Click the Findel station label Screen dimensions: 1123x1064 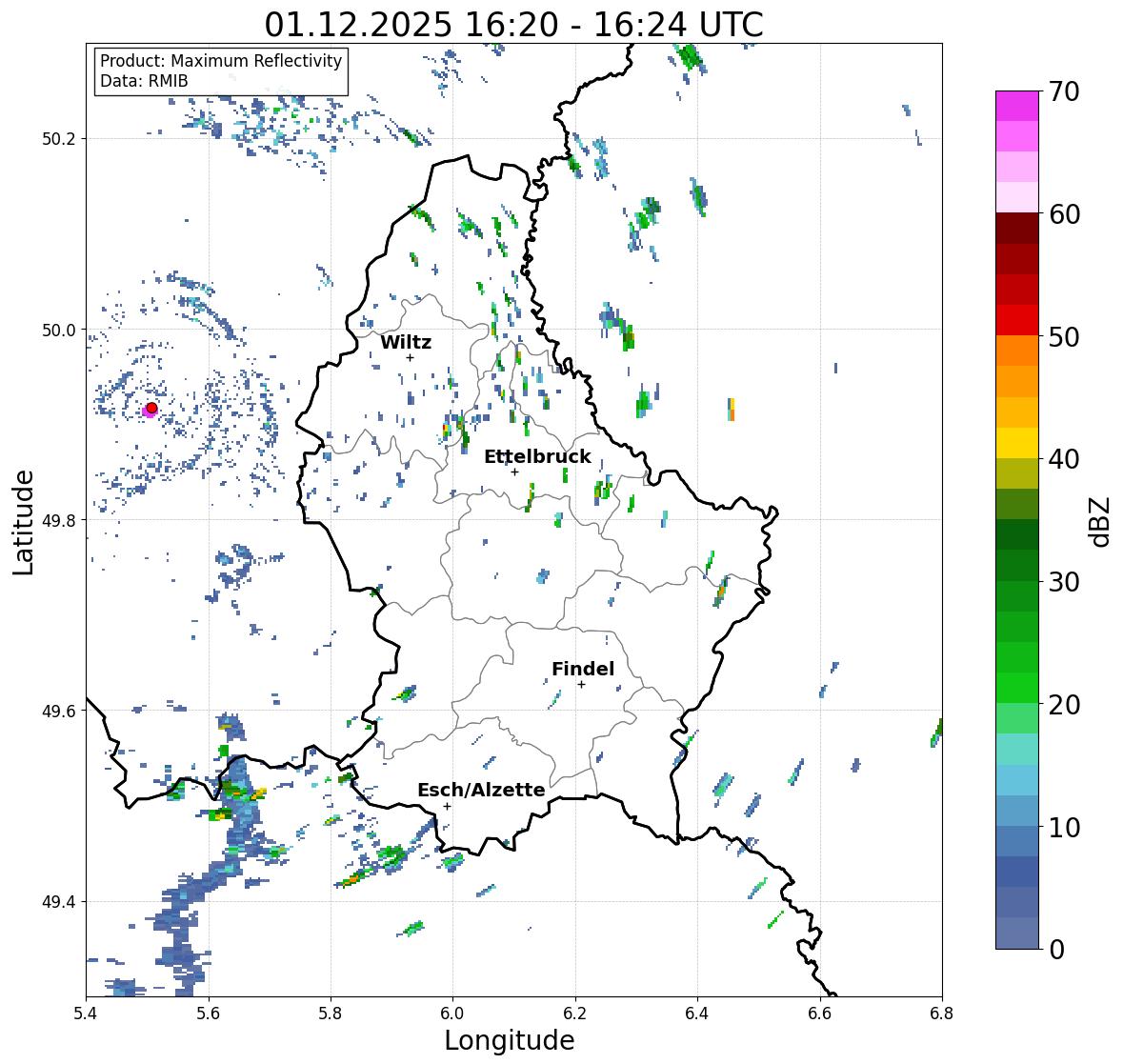tap(583, 669)
